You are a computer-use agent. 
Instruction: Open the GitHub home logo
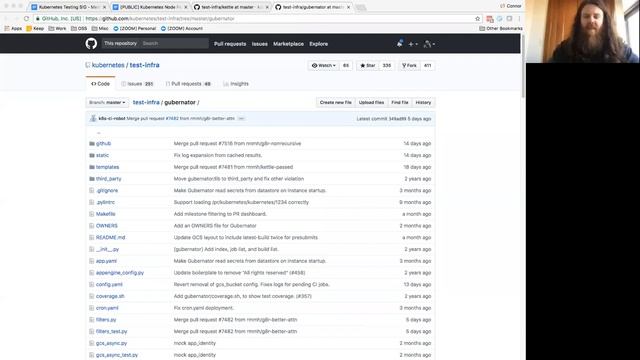coord(91,43)
